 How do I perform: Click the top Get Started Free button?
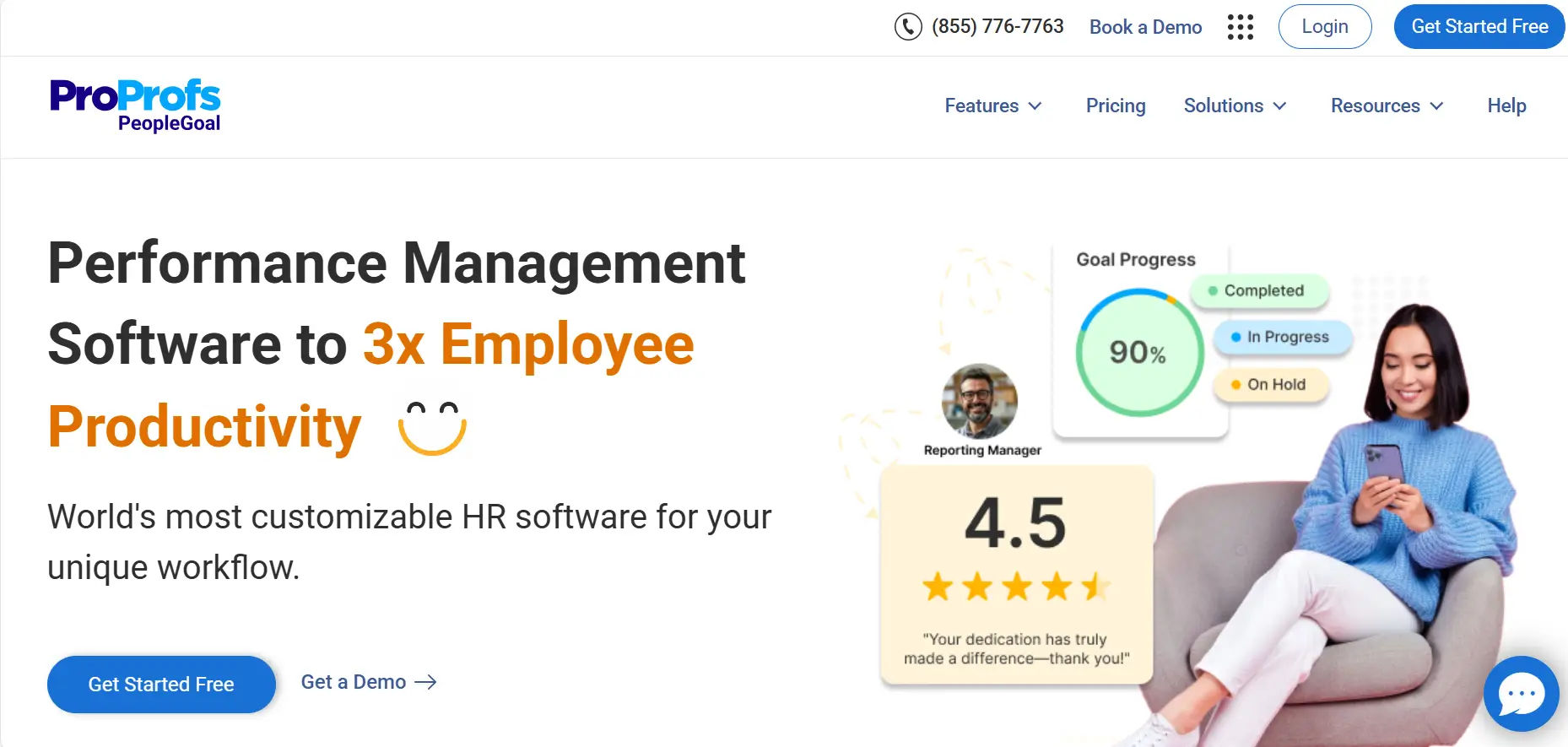pos(1479,27)
